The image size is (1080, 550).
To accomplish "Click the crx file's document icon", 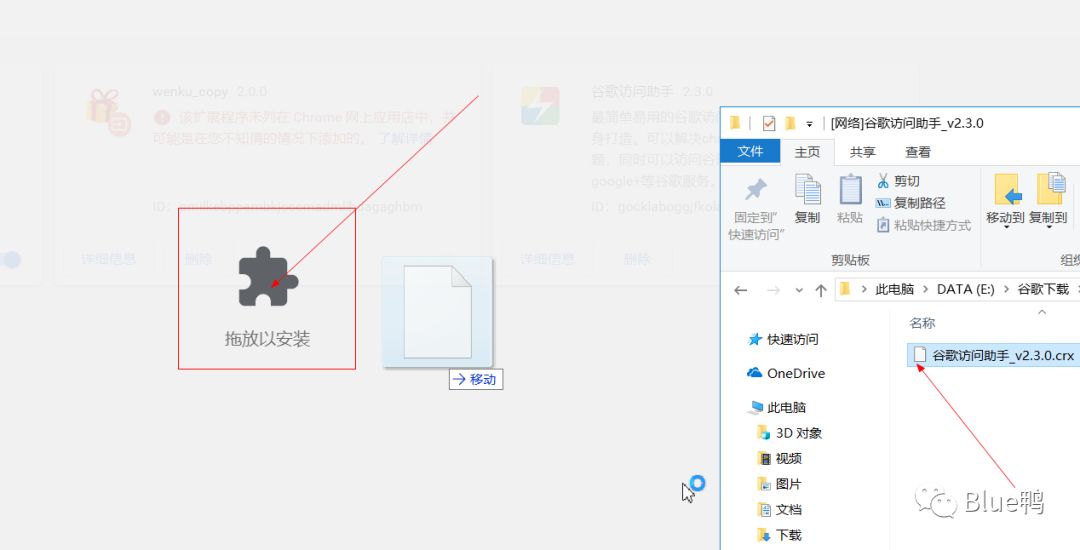I will coord(920,355).
